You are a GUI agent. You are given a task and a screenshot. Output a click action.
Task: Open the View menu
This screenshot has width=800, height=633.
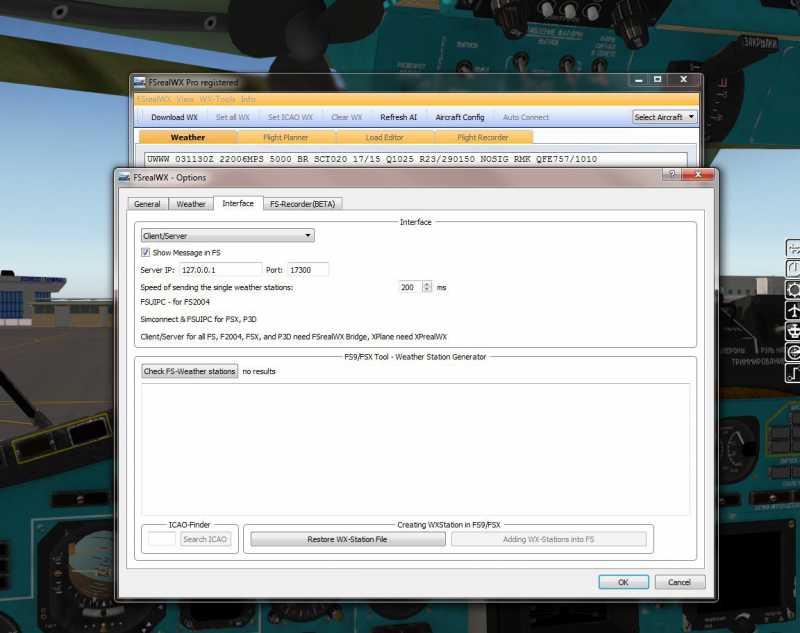(185, 99)
